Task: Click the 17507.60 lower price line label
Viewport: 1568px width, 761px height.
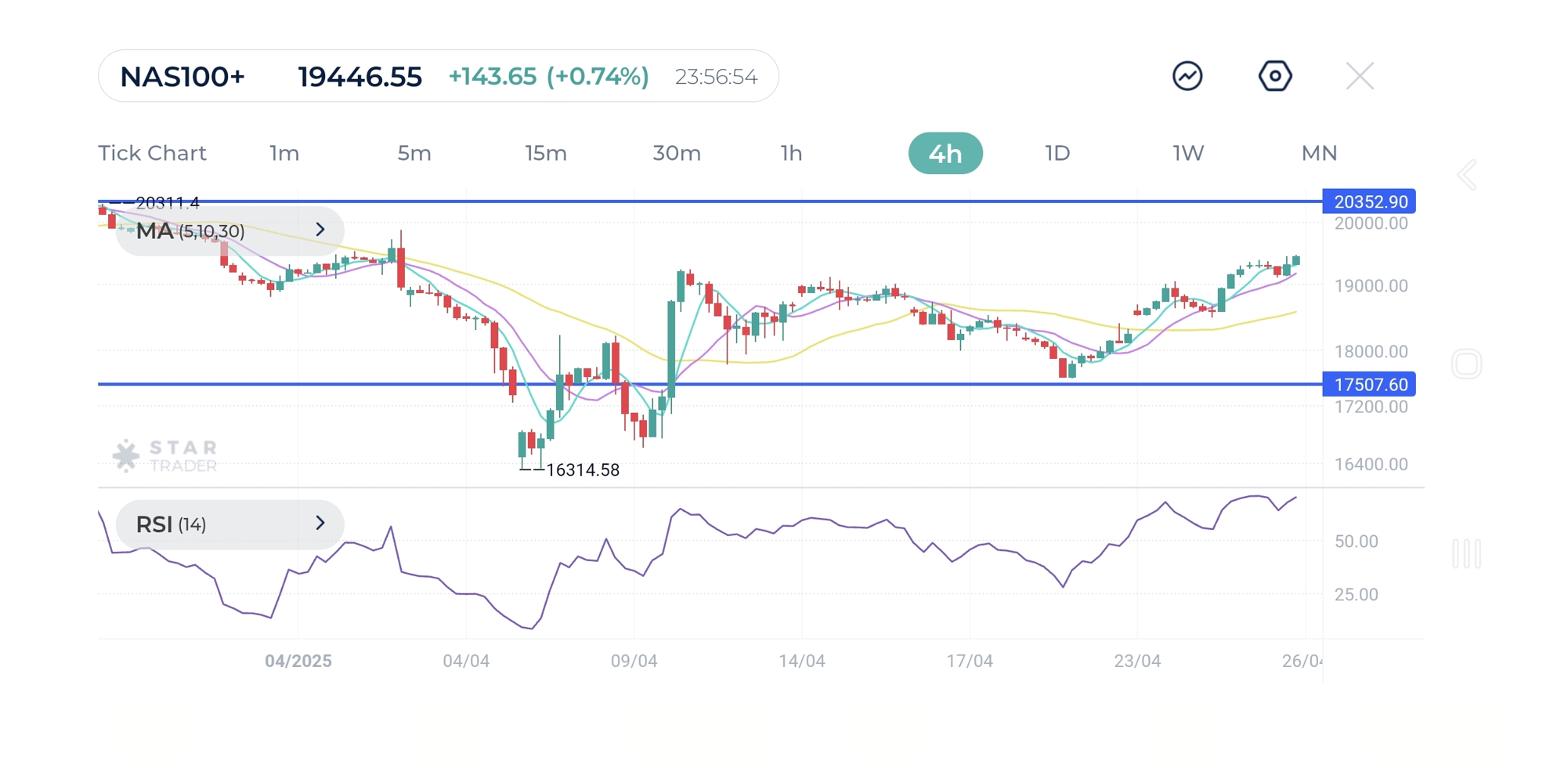Action: point(1369,384)
